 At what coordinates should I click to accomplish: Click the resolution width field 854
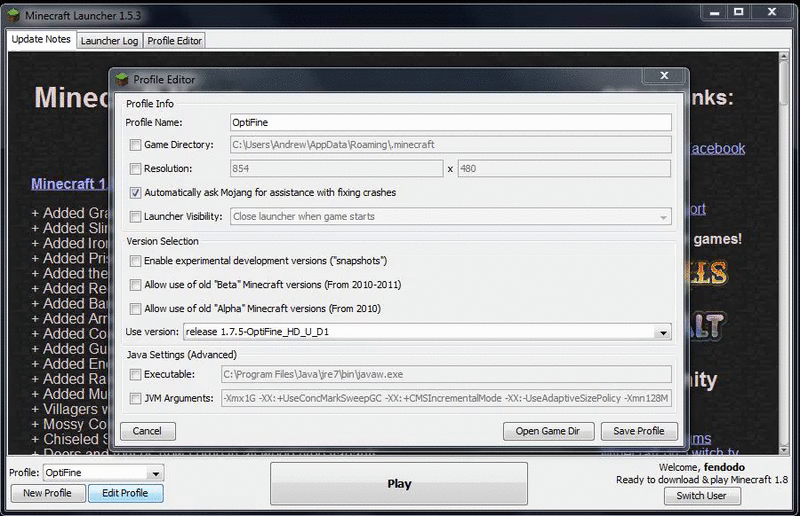tap(337, 169)
